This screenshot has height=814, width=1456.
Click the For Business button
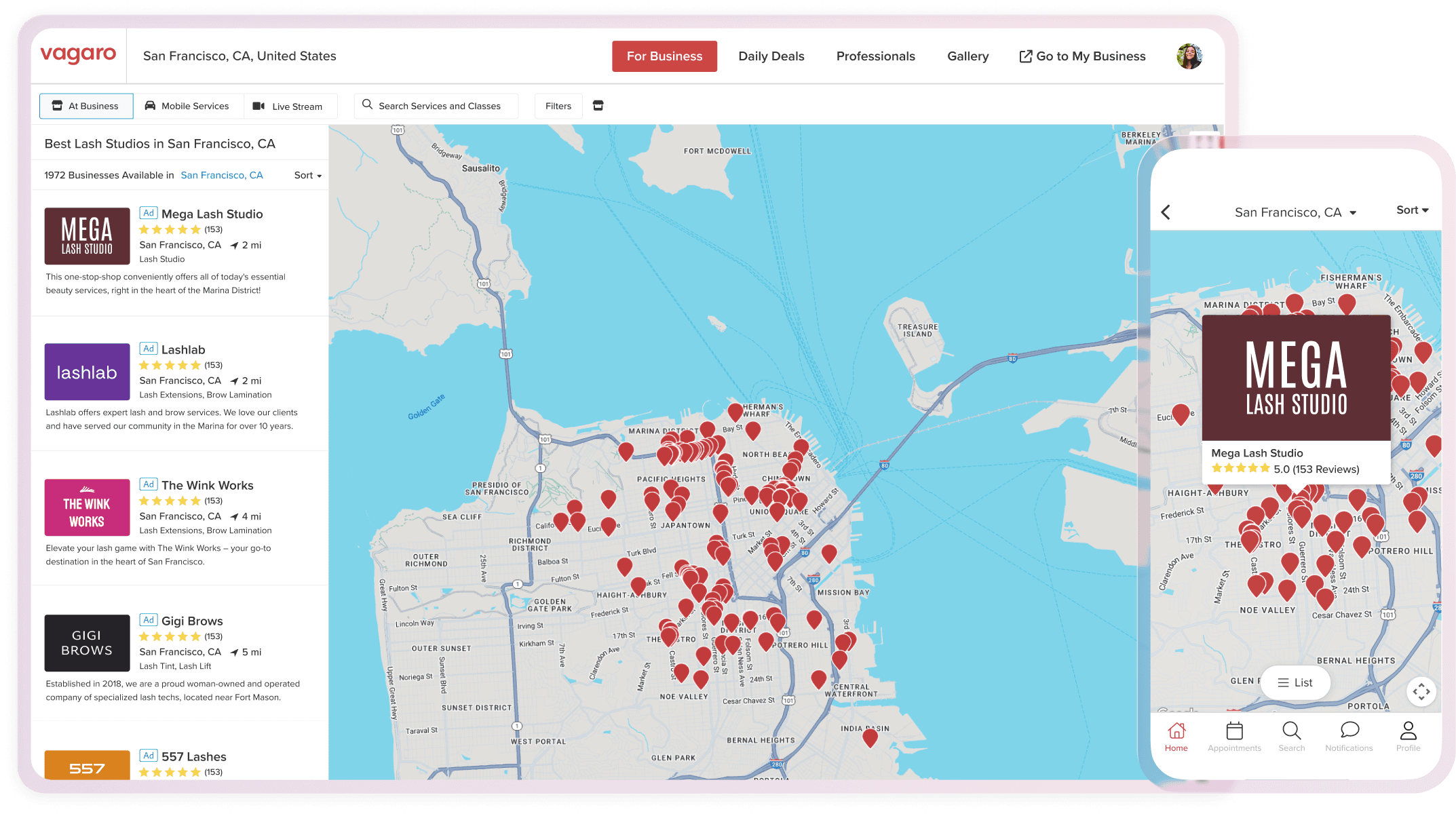664,56
